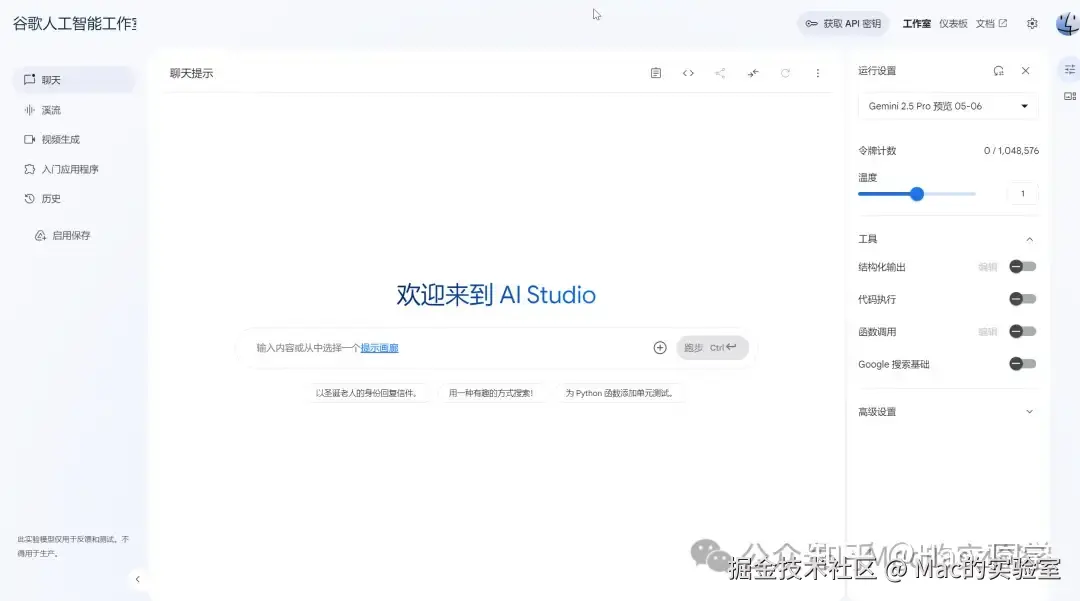Click the key icon in API key button
Viewport: 1080px width, 601px height.
pos(811,23)
